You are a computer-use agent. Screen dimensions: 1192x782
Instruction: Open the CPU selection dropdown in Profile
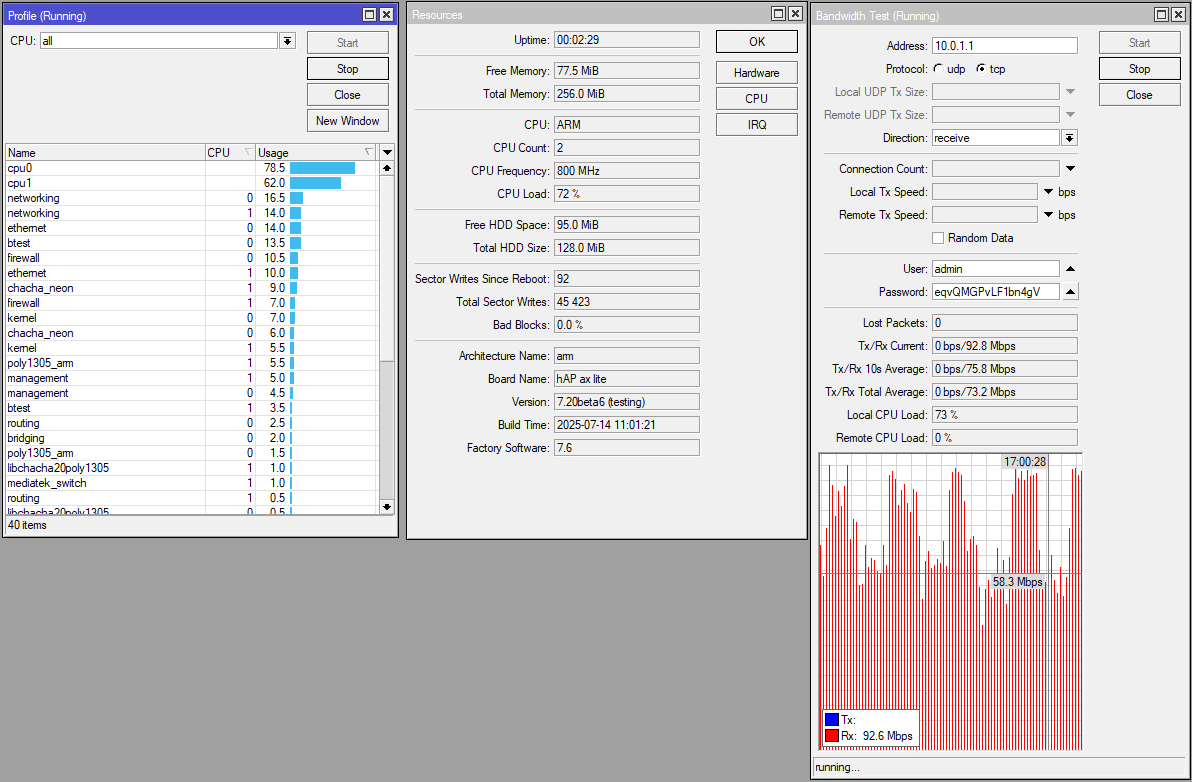coord(288,41)
